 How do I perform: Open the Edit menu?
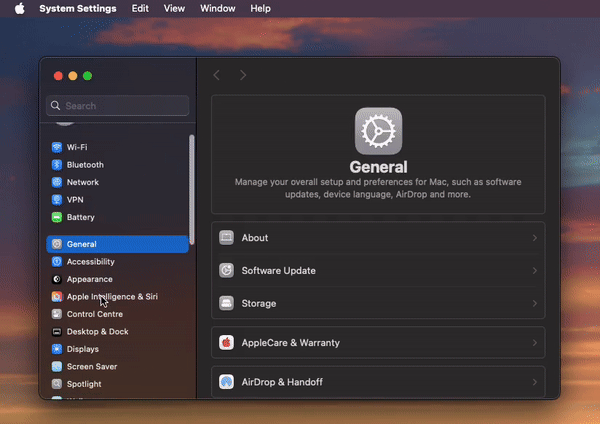pos(140,8)
